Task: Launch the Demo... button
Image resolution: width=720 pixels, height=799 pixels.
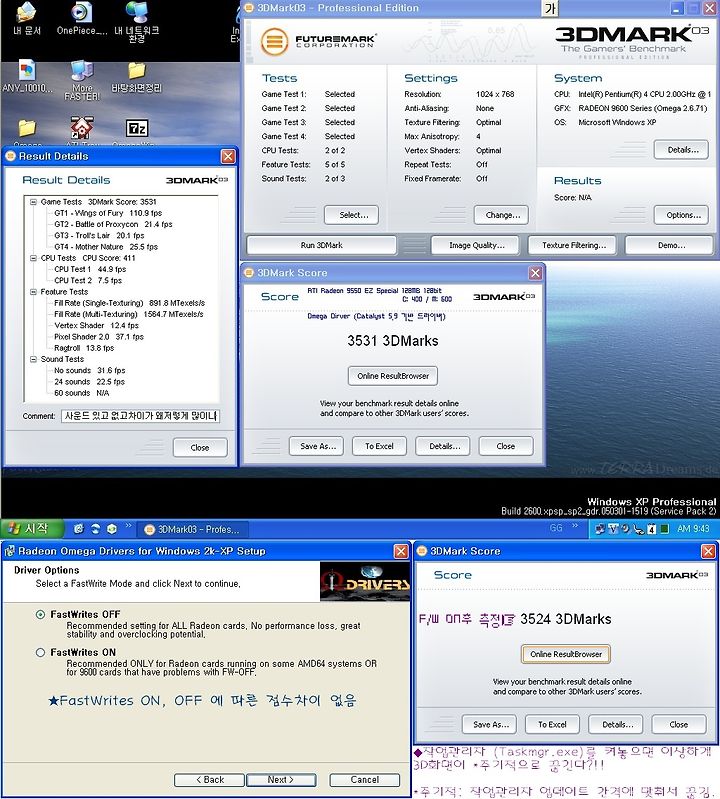Action: point(669,245)
